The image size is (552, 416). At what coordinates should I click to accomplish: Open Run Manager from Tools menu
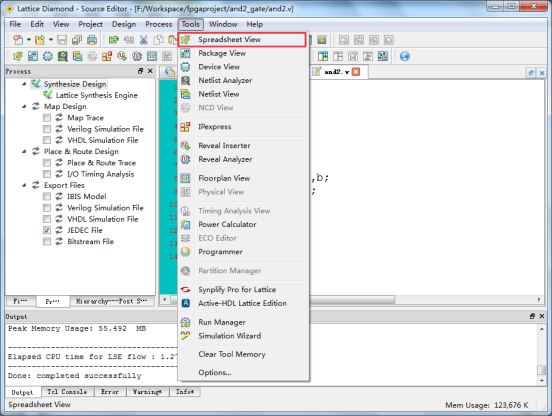tap(243, 322)
